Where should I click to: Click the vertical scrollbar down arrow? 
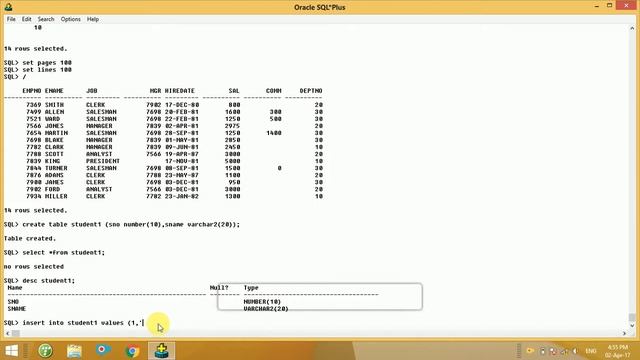click(632, 326)
